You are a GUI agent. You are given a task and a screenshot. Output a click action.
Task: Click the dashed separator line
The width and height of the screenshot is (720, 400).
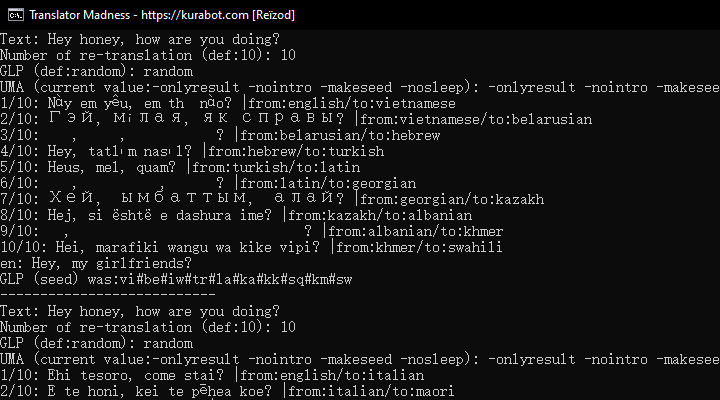tap(108, 295)
